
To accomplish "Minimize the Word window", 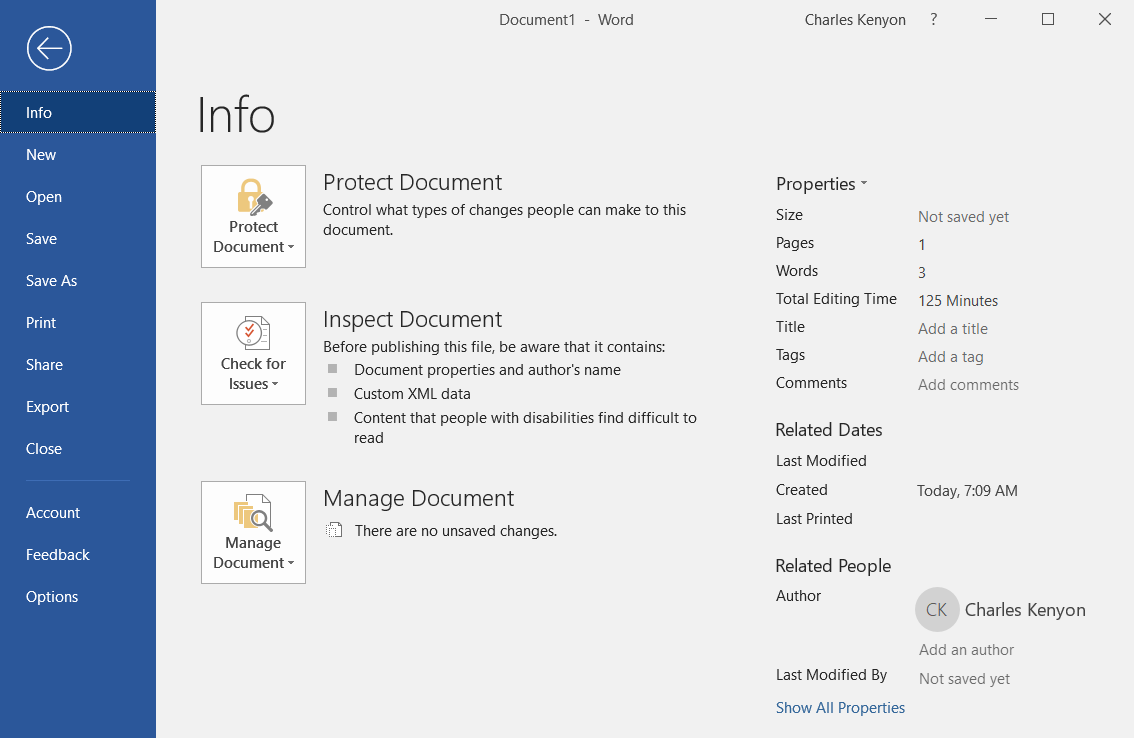I will point(991,19).
